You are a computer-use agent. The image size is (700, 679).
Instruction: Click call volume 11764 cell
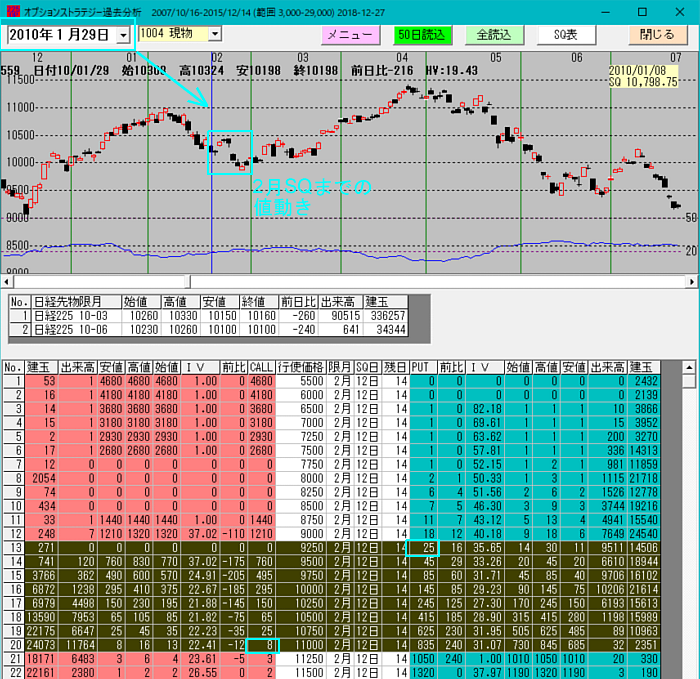(x=78, y=645)
